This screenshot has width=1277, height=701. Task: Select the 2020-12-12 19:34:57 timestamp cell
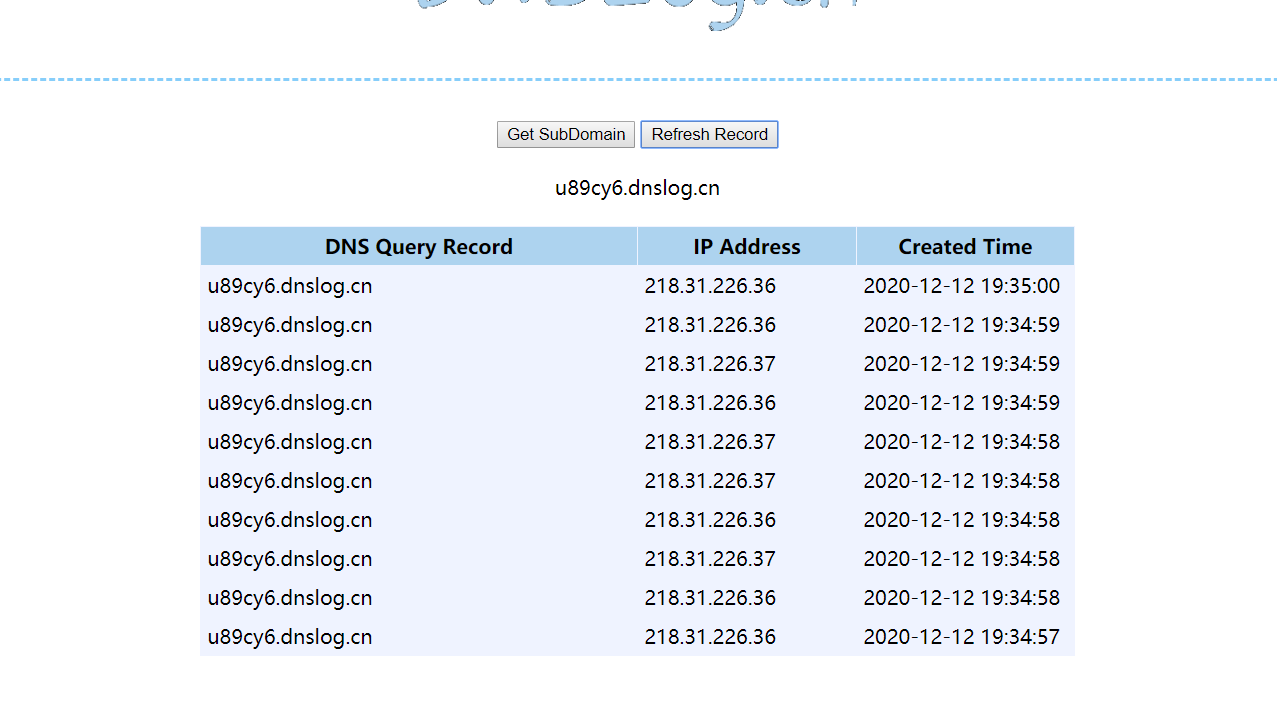pyautogui.click(x=961, y=637)
